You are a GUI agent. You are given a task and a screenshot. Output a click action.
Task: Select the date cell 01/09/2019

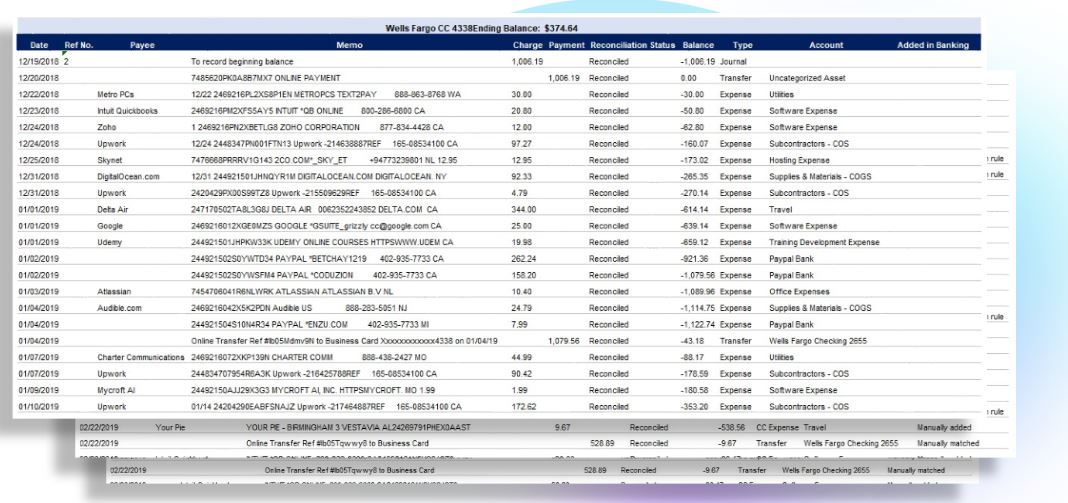(39, 390)
